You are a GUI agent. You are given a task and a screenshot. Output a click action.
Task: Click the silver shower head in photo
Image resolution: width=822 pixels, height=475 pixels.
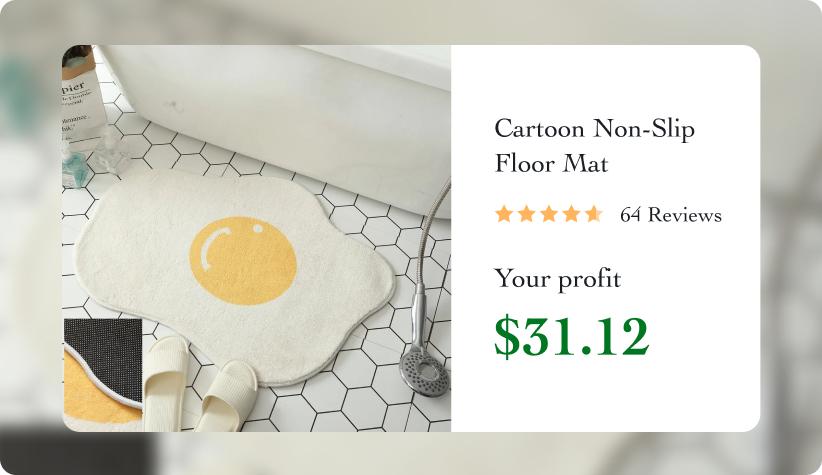tap(425, 371)
